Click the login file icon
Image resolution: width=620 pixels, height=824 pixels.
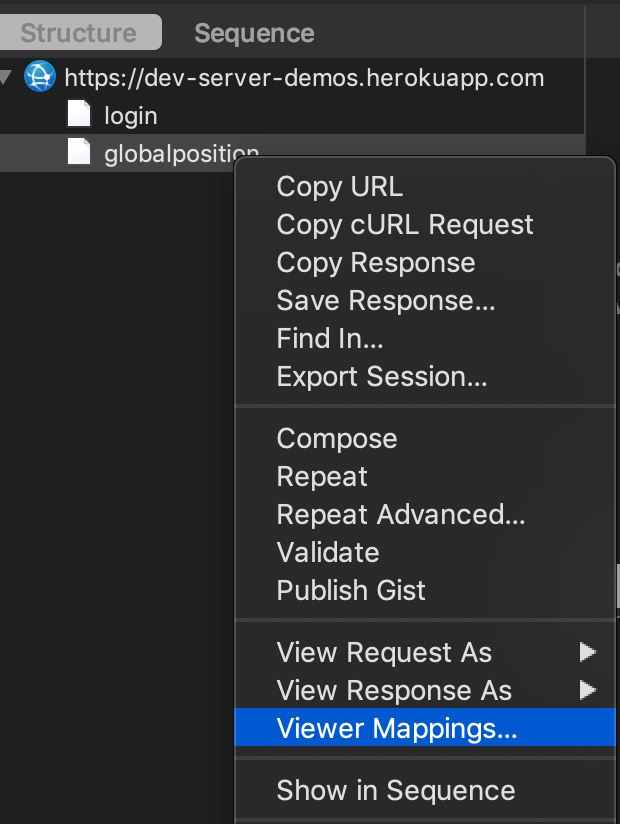click(x=79, y=114)
